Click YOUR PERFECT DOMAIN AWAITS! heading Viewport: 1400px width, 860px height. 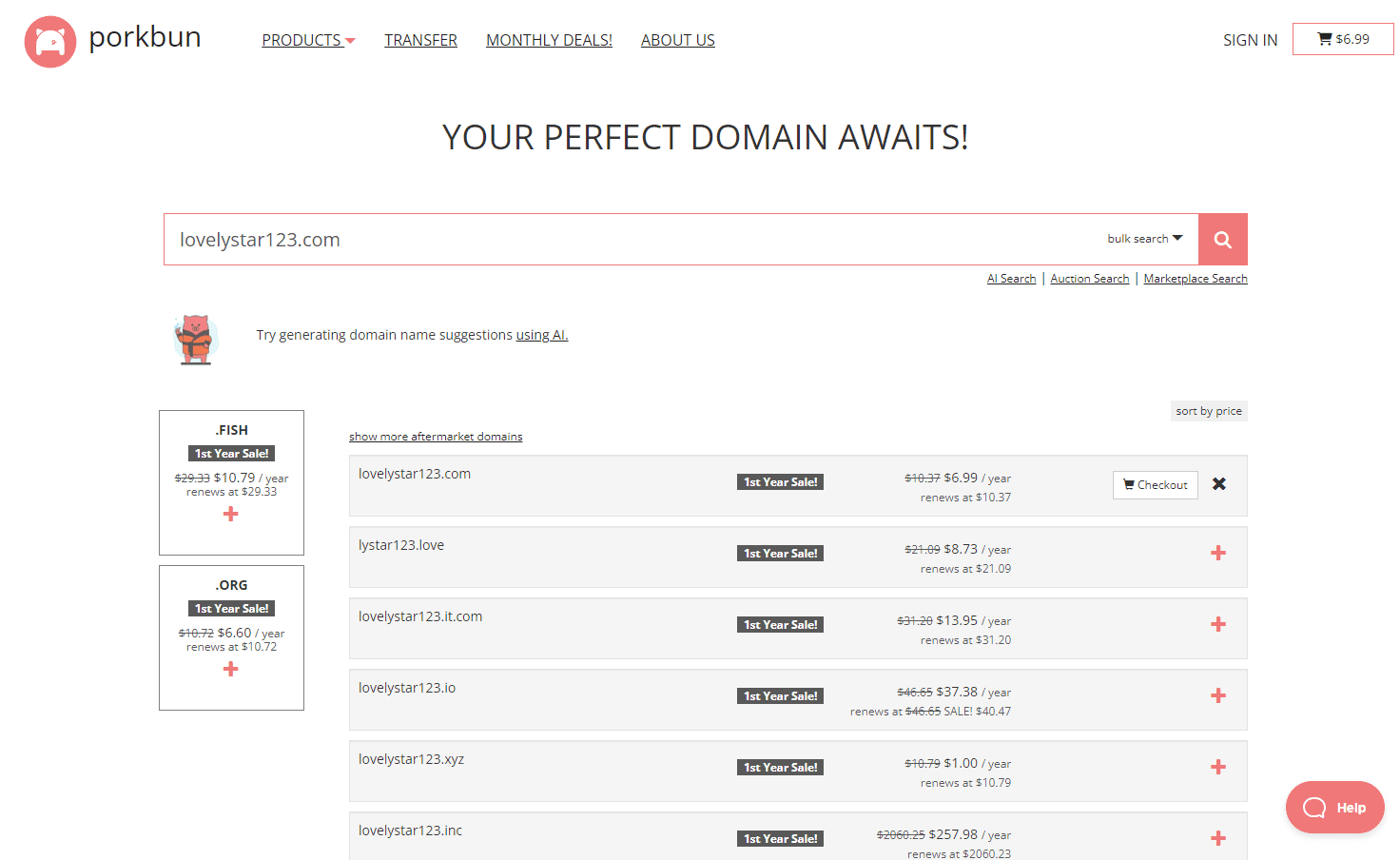pyautogui.click(x=706, y=137)
